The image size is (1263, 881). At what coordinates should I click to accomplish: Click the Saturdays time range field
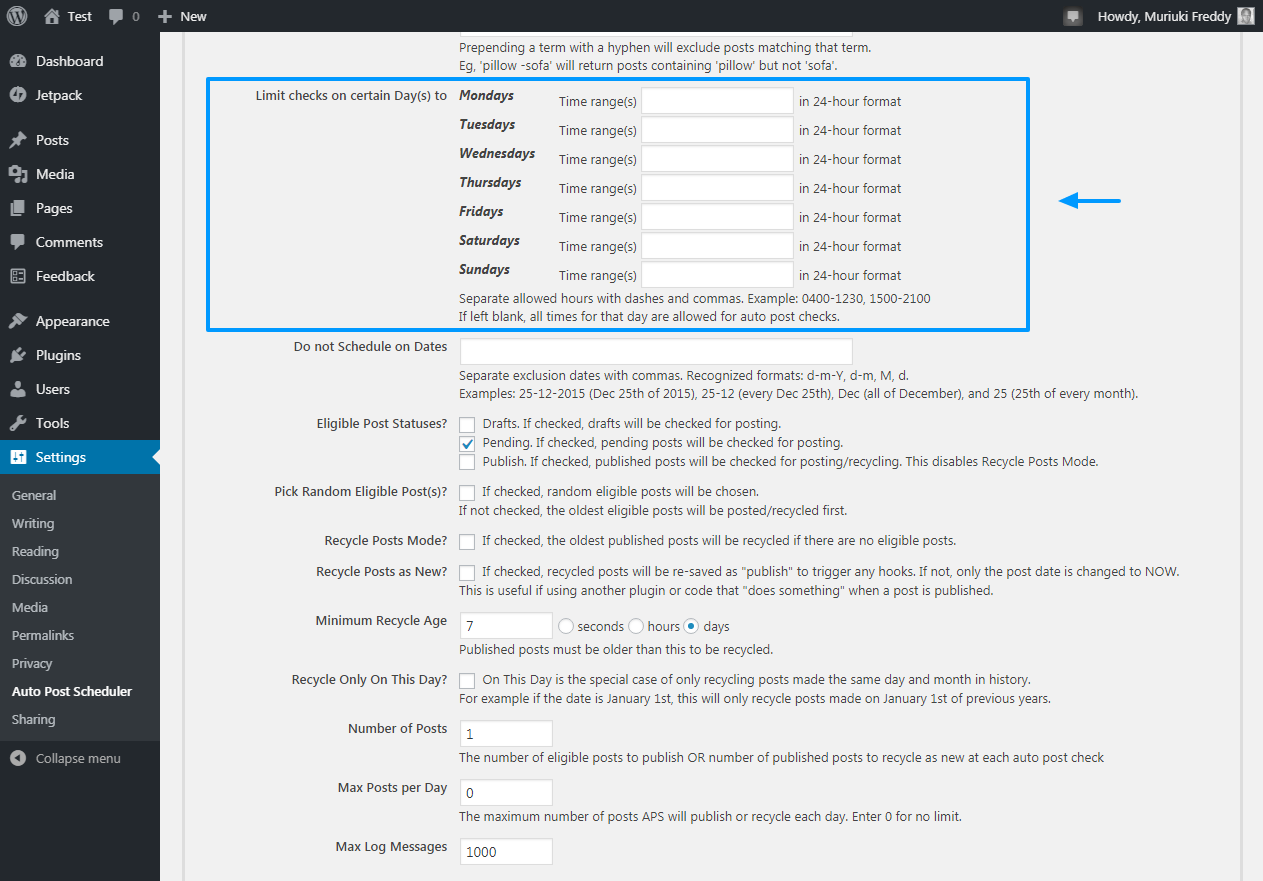click(x=717, y=246)
